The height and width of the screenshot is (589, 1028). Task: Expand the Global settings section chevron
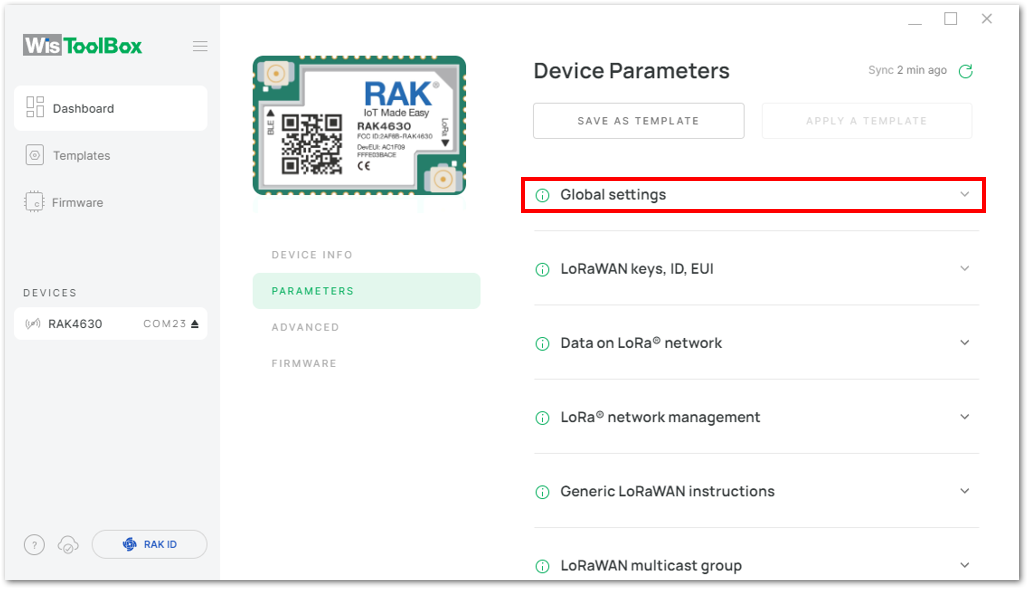(964, 194)
